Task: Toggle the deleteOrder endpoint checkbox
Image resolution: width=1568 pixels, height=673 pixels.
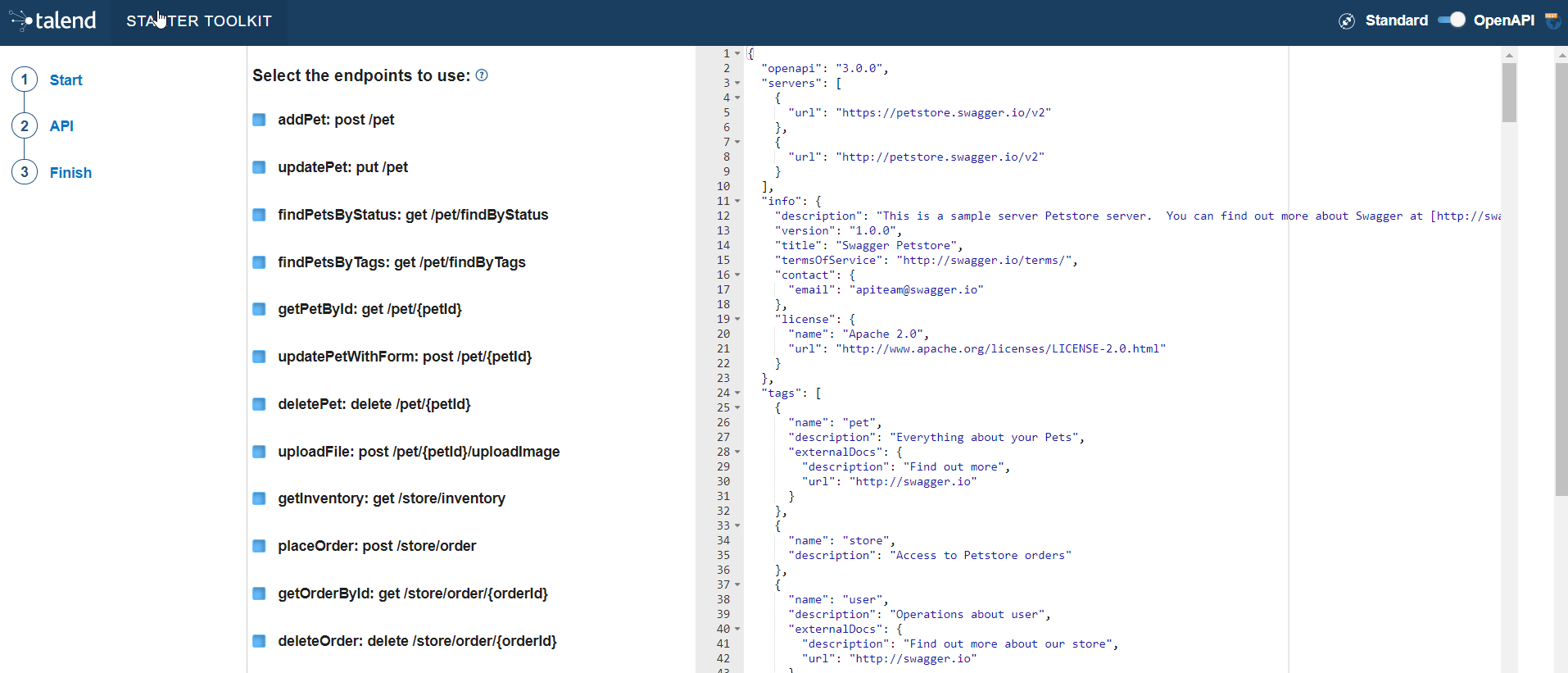Action: [x=259, y=641]
